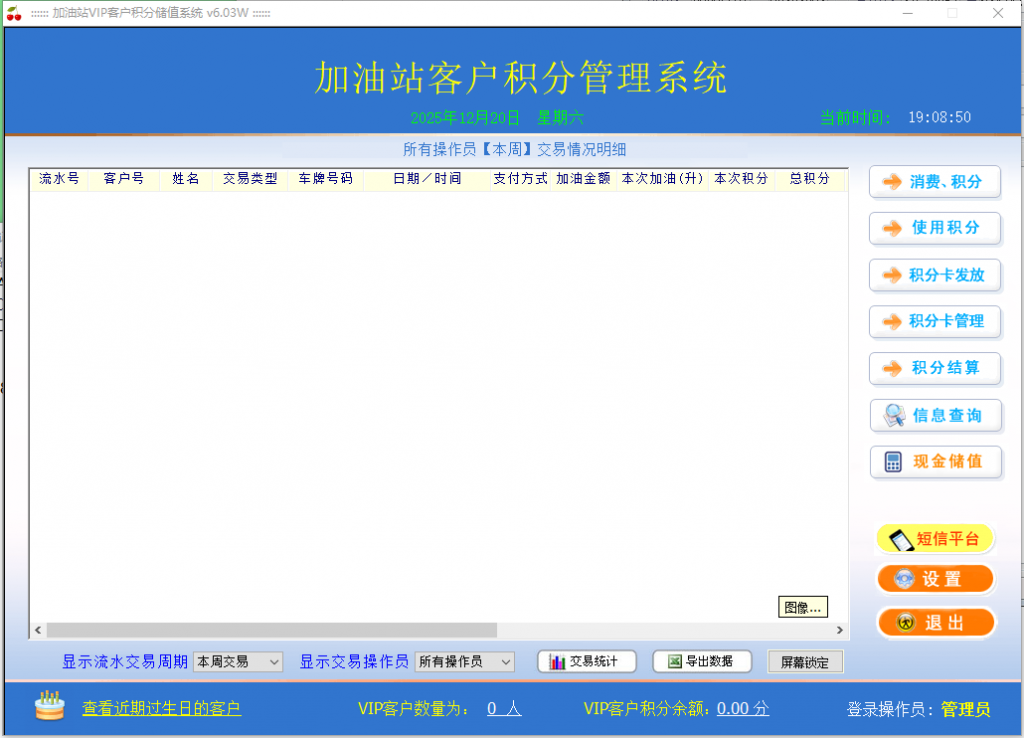Click the 日期／时间 column header
This screenshot has height=738, width=1024.
(x=426, y=179)
